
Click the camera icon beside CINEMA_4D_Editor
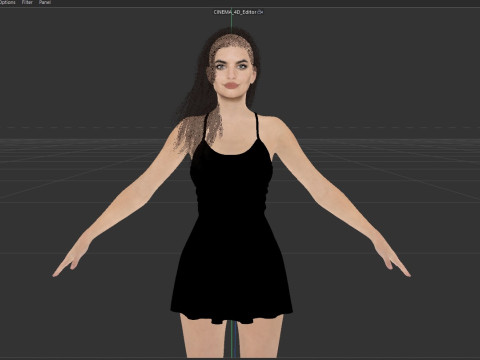point(260,12)
